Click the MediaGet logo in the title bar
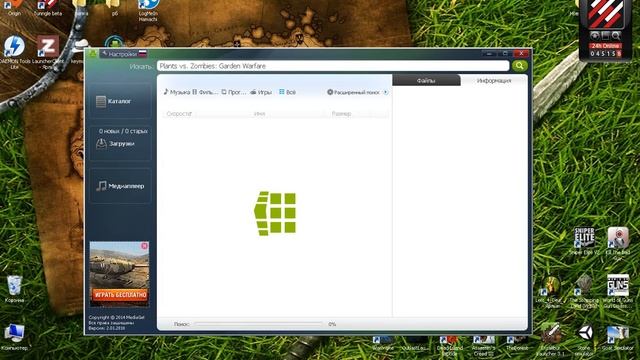Viewport: 640px width, 360px height. [x=93, y=53]
